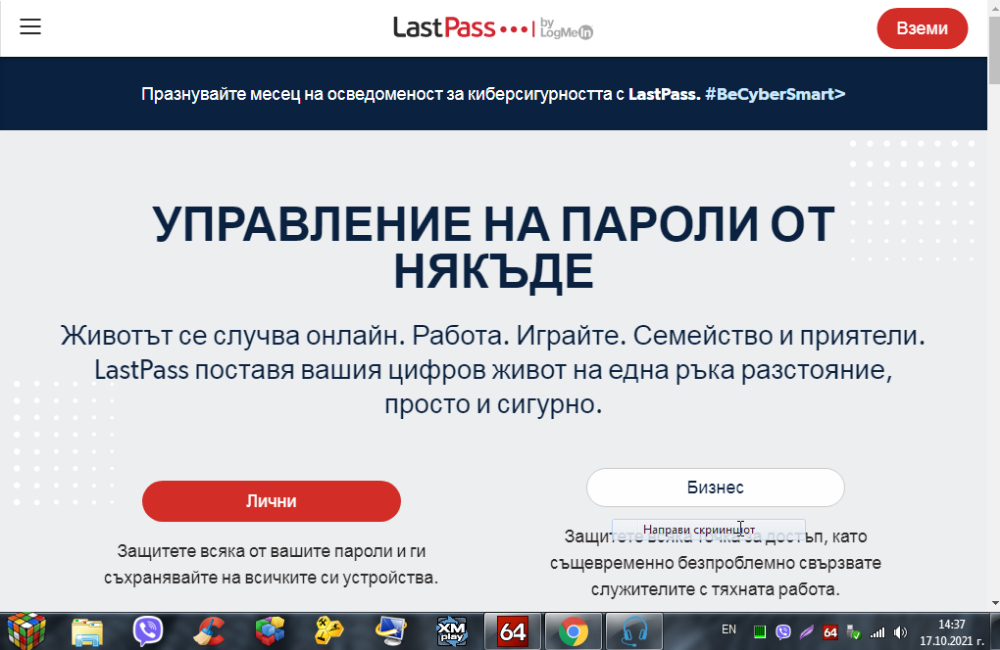
Task: Open the headphones app in taskbar
Action: click(634, 632)
